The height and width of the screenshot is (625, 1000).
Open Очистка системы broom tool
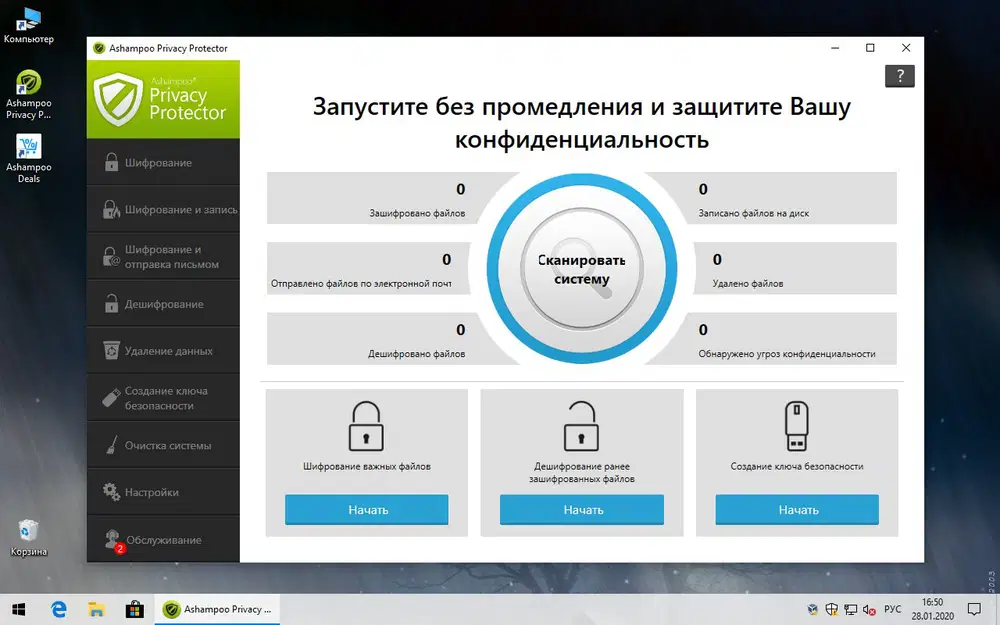(163, 443)
